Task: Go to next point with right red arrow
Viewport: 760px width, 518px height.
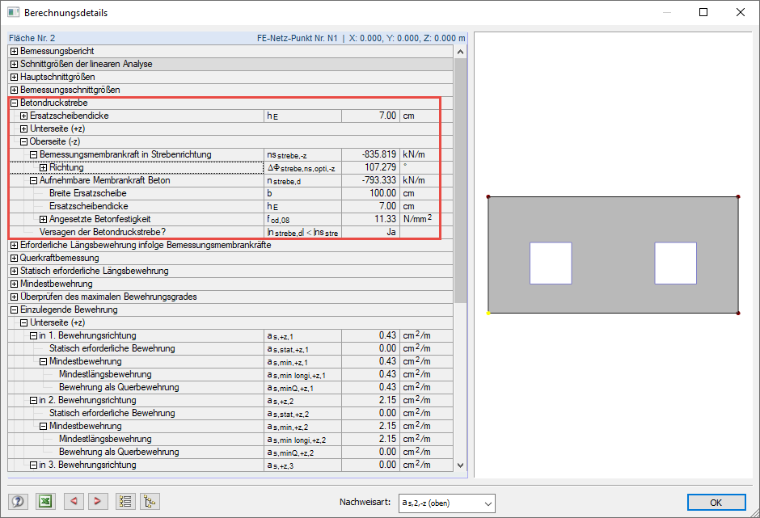Action: [x=97, y=502]
